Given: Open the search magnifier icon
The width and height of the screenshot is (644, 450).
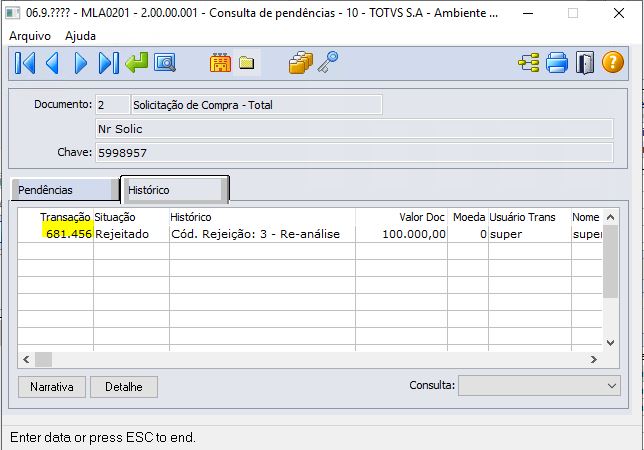Looking at the screenshot, I should [165, 63].
